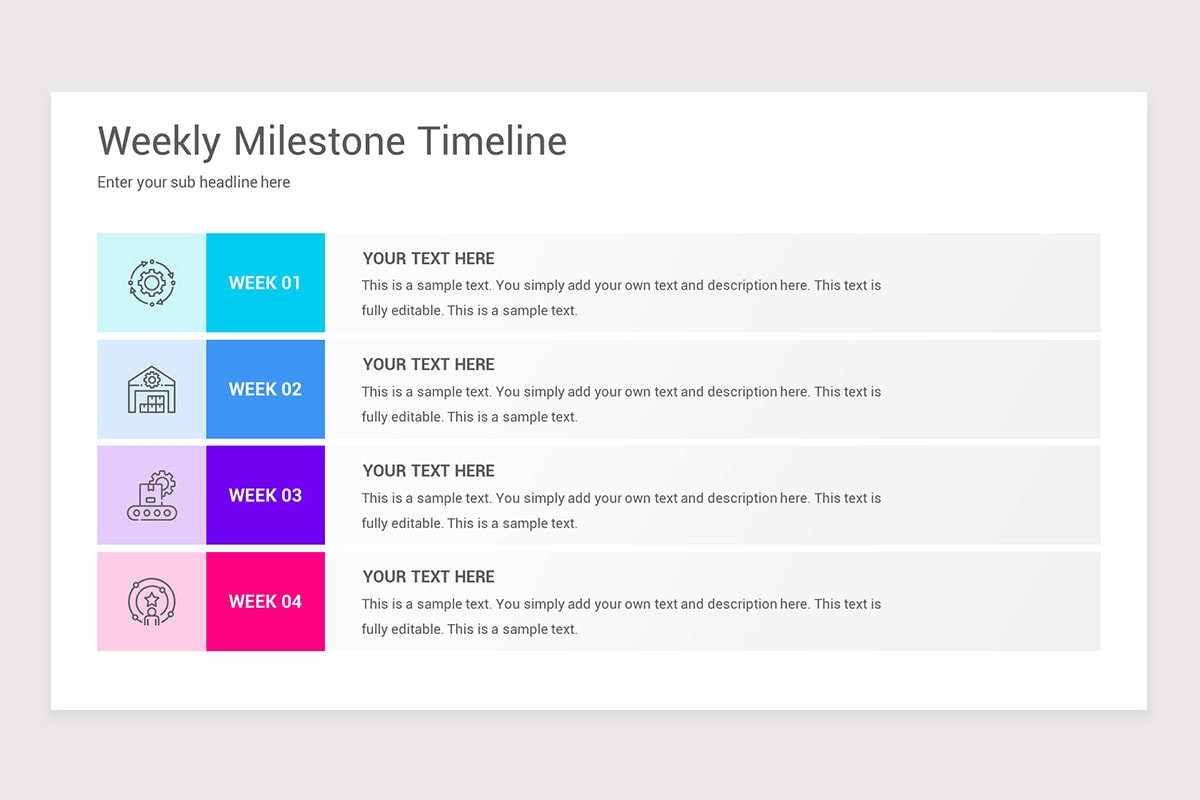Click the cyan WEEK 01 block
This screenshot has height=800, width=1200.
pos(266,283)
